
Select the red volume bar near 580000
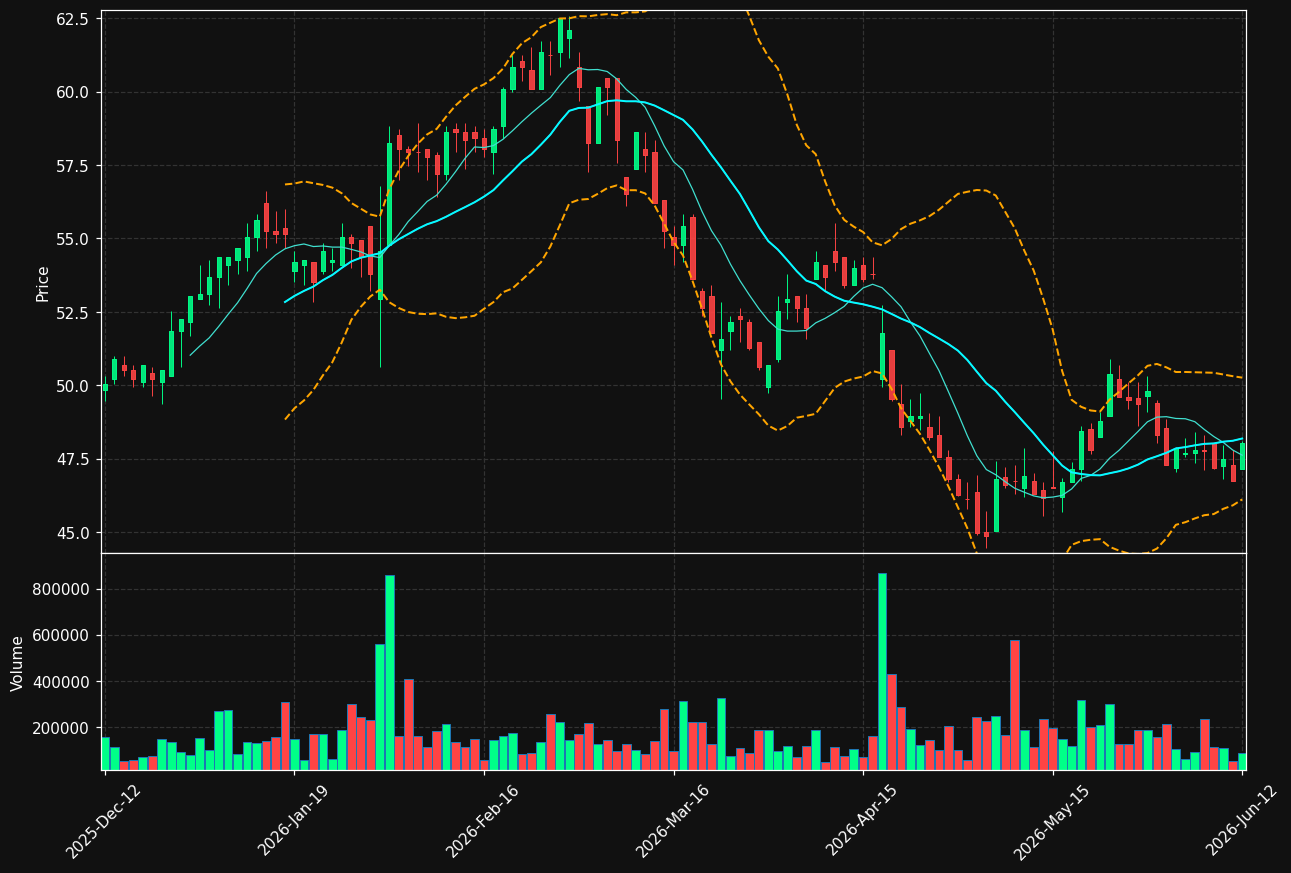click(x=1015, y=705)
